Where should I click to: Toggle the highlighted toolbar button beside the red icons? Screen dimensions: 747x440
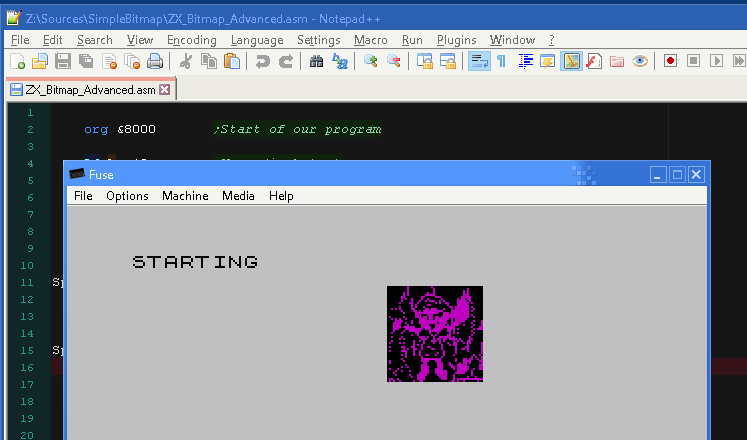[x=572, y=62]
